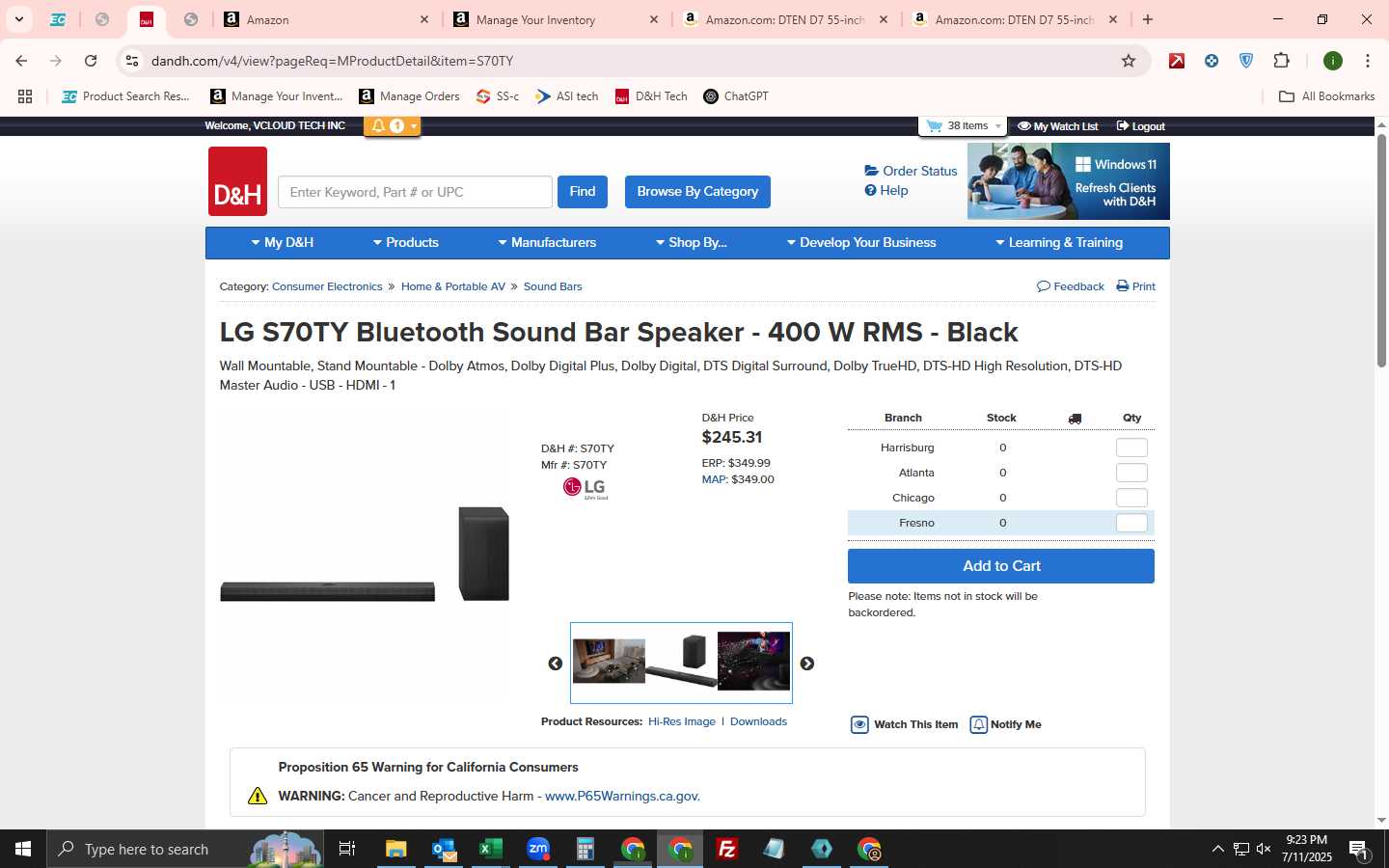
Task: Go back to the previous page
Action: coord(21,61)
